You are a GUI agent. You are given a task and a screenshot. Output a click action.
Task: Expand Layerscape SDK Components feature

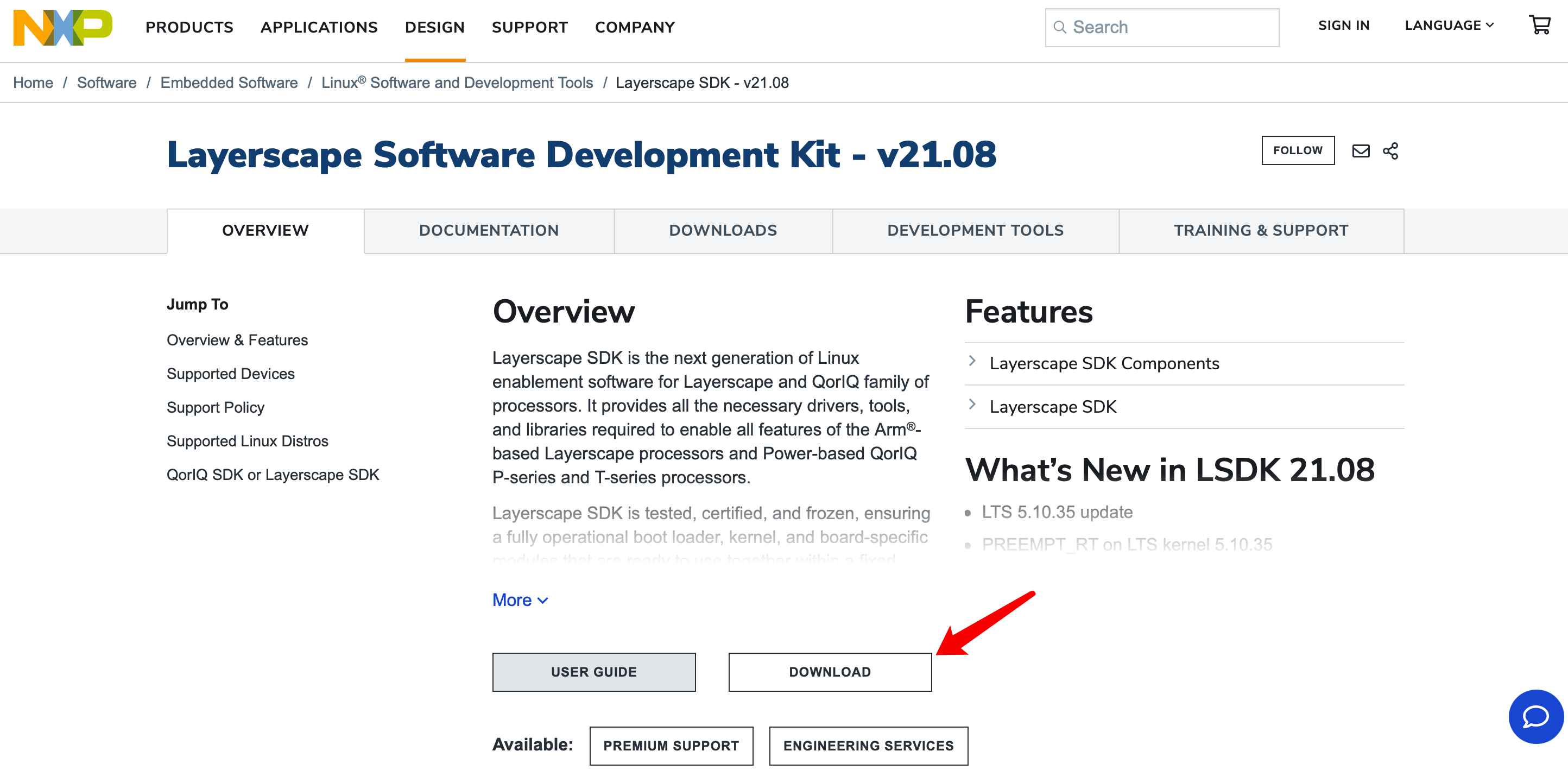coord(1104,363)
